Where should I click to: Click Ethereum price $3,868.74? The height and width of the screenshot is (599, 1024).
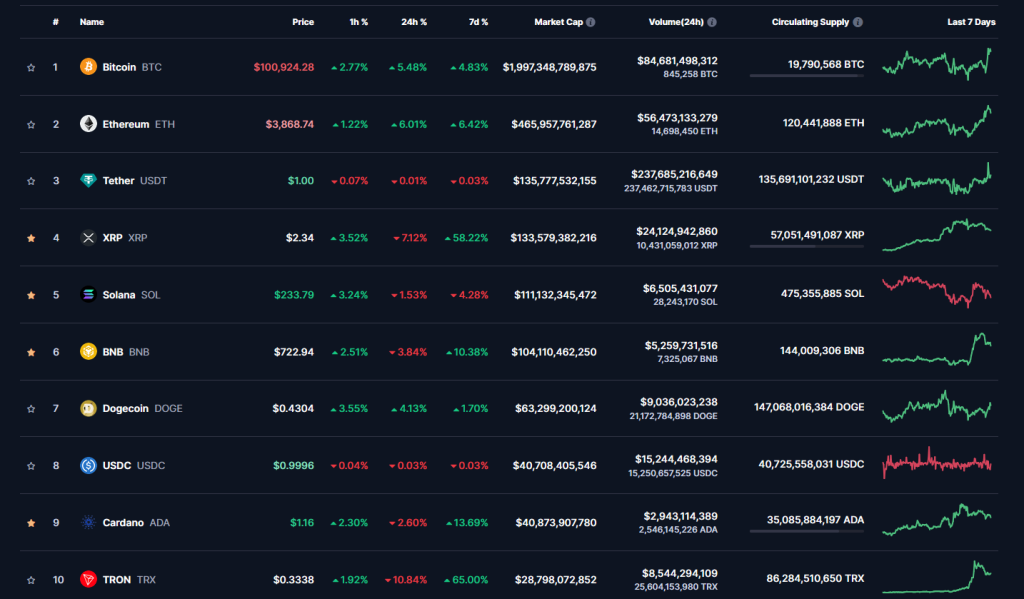tap(289, 124)
